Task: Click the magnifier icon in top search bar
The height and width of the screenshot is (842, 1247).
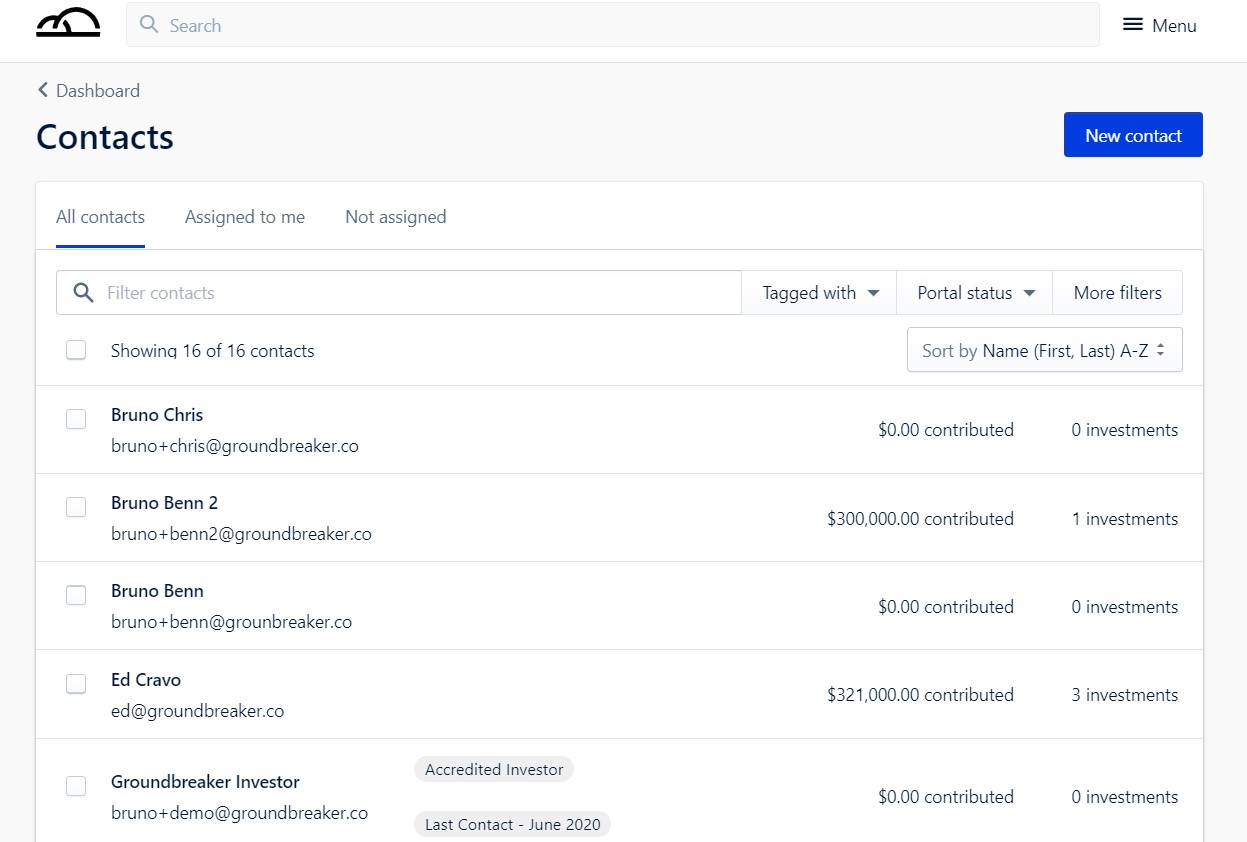Action: tap(148, 24)
